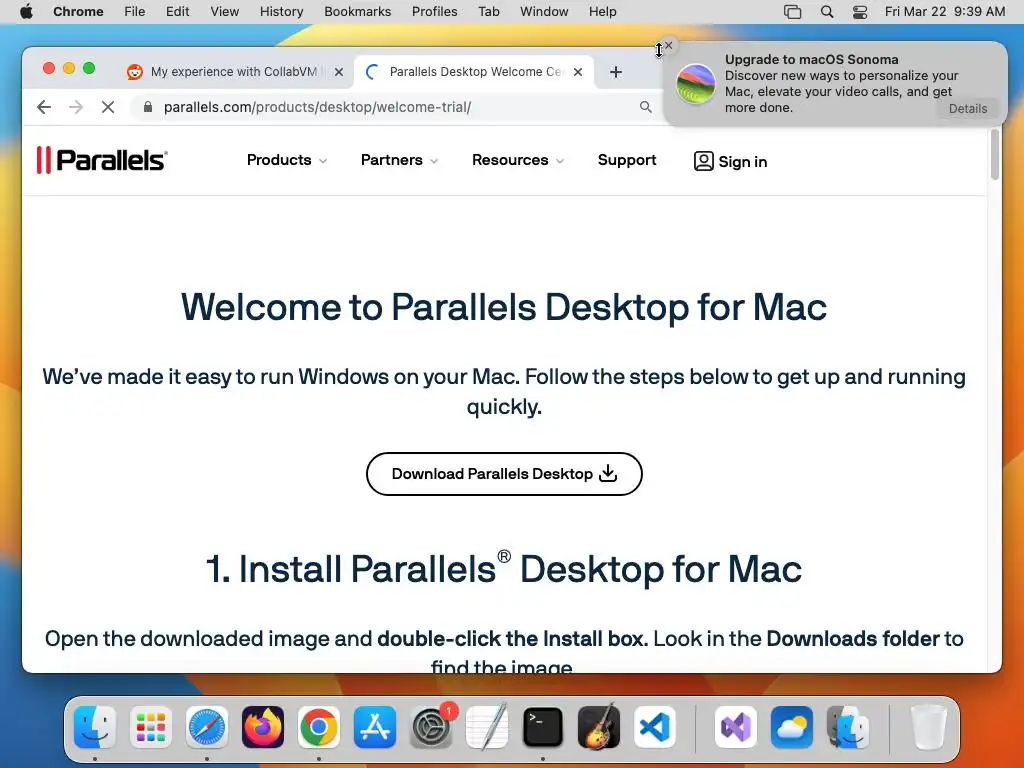Open the File menu

[x=135, y=12]
